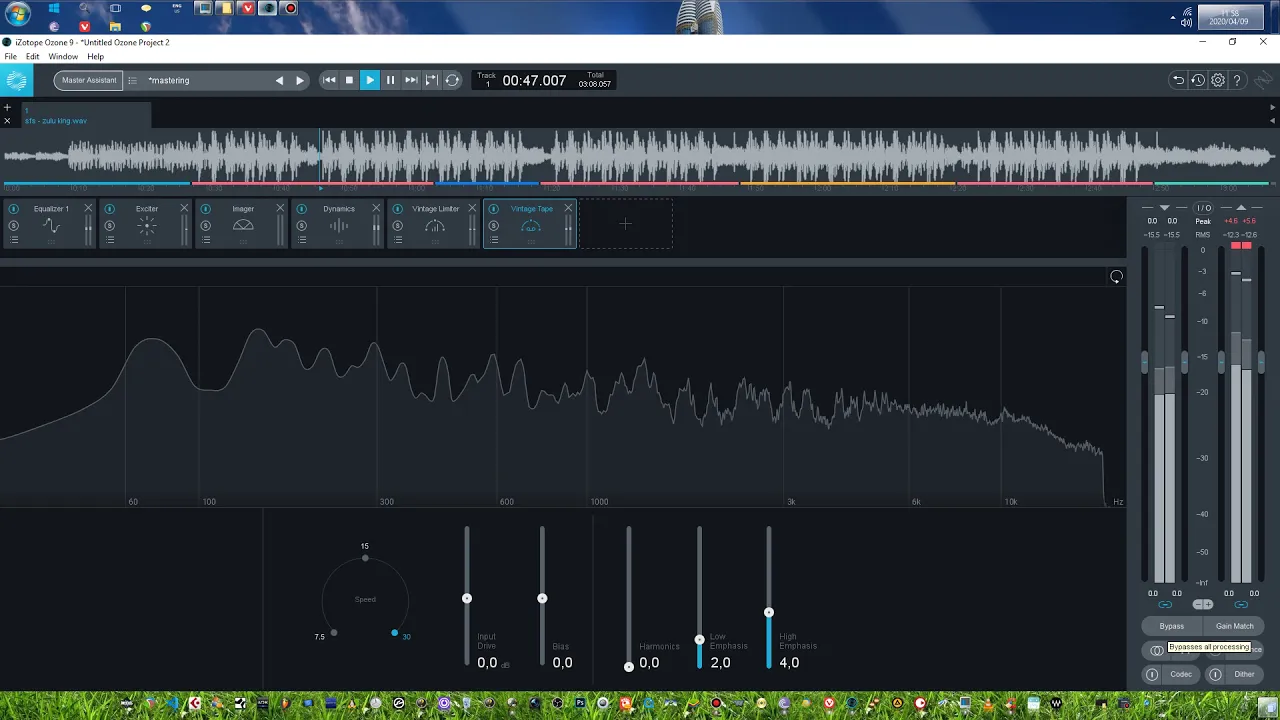This screenshot has width=1280, height=720.
Task: Remove the track with the X icon
Action: 7,121
